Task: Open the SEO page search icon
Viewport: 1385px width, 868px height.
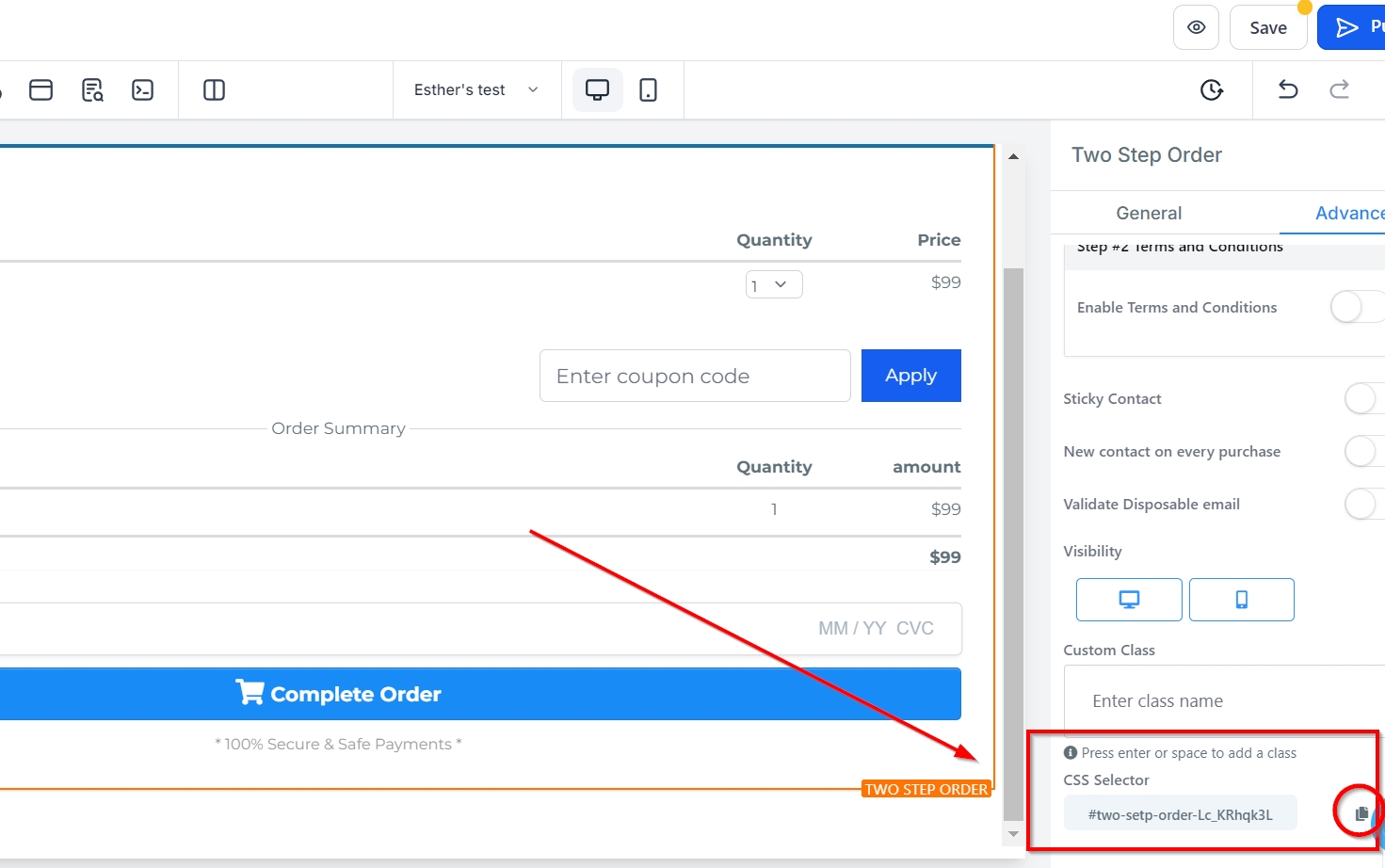Action: (x=92, y=89)
